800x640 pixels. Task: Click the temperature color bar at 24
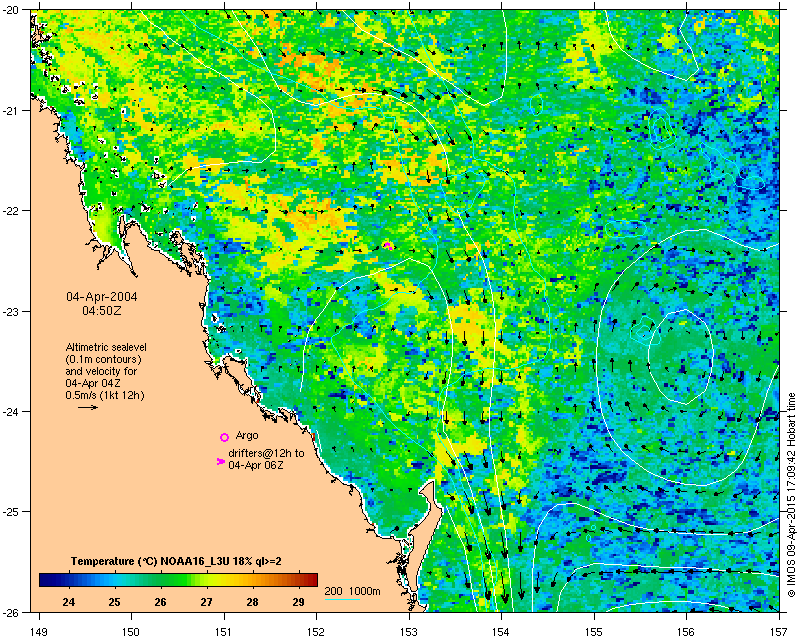point(68,580)
